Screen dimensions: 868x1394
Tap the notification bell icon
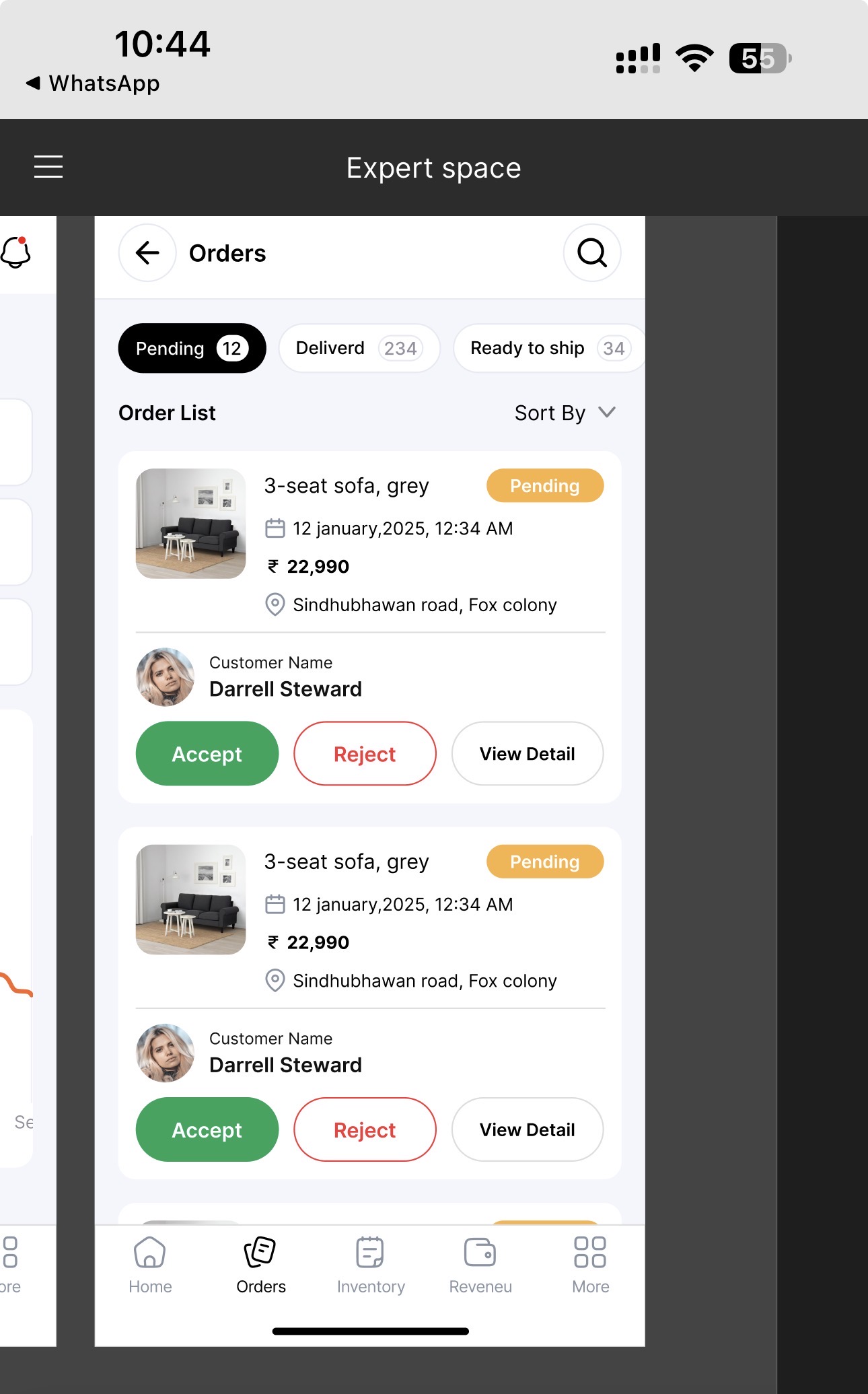[x=16, y=252]
